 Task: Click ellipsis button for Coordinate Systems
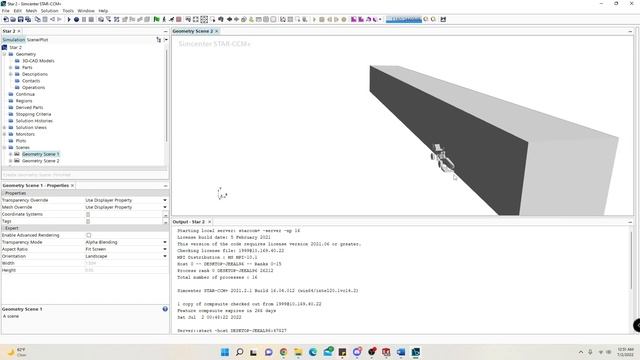click(x=165, y=214)
